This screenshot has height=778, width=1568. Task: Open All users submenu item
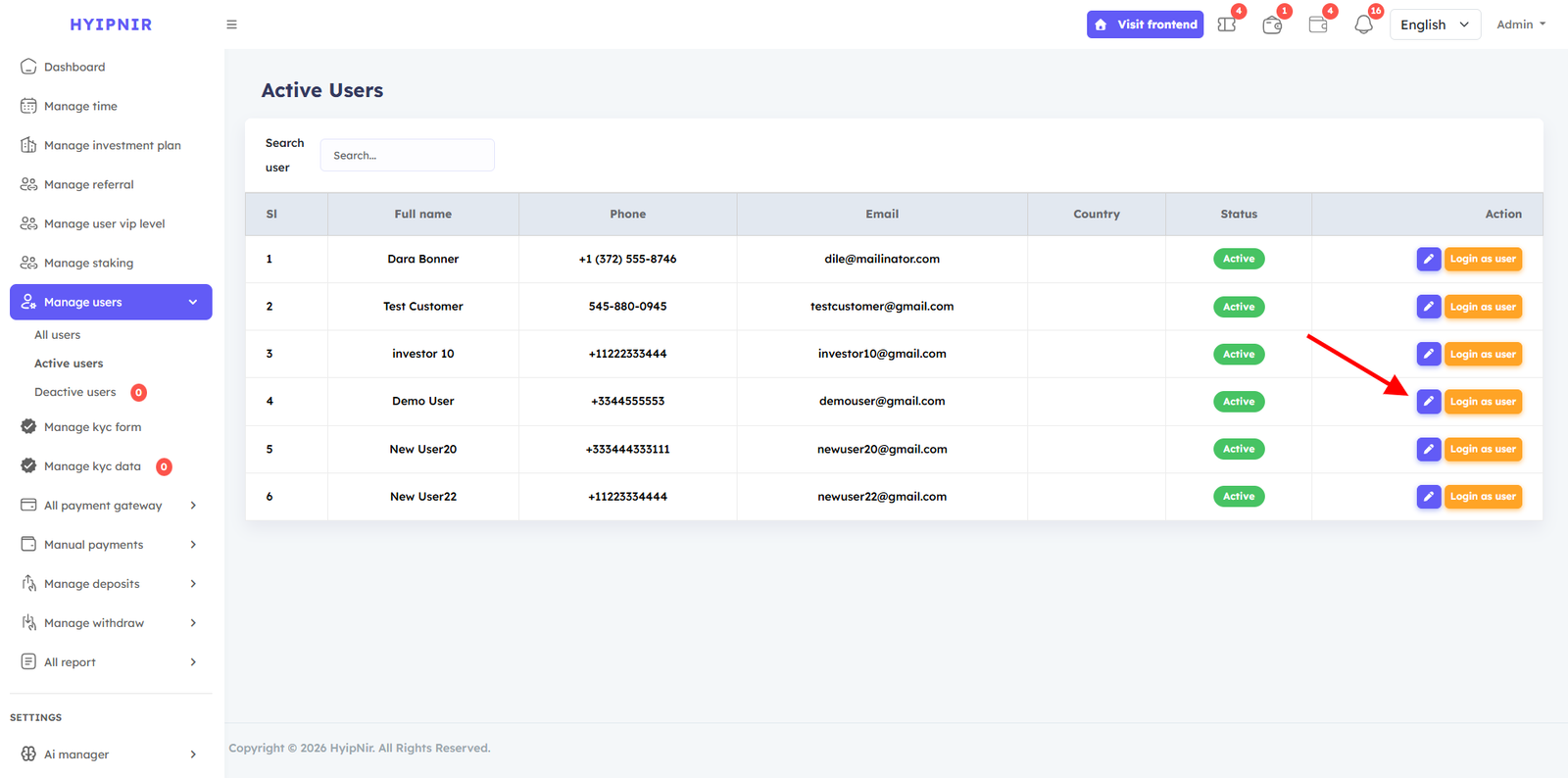58,335
